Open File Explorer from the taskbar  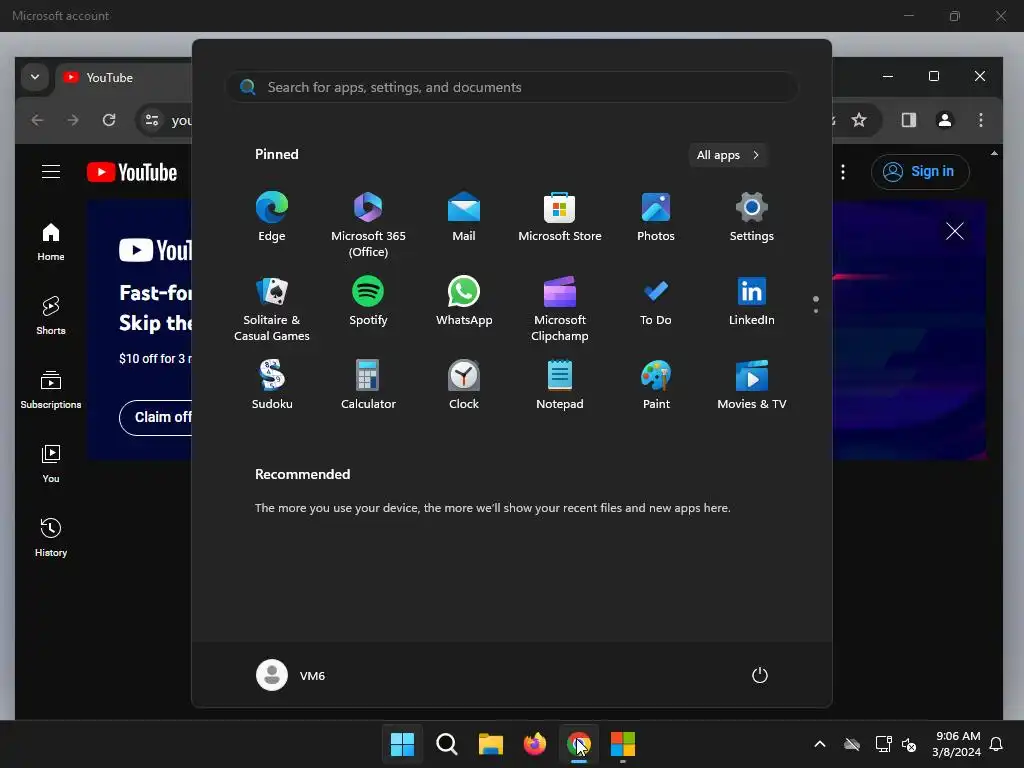[490, 744]
